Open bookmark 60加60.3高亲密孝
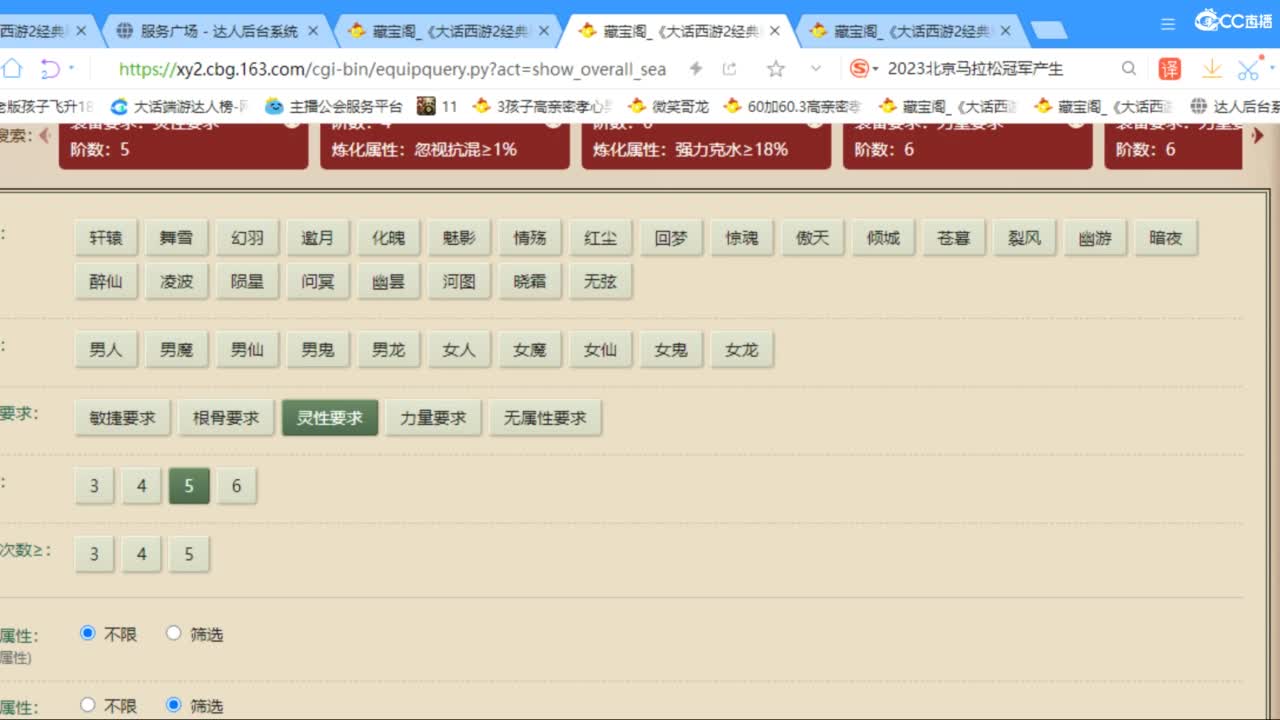This screenshot has width=1280, height=720. coord(792,106)
